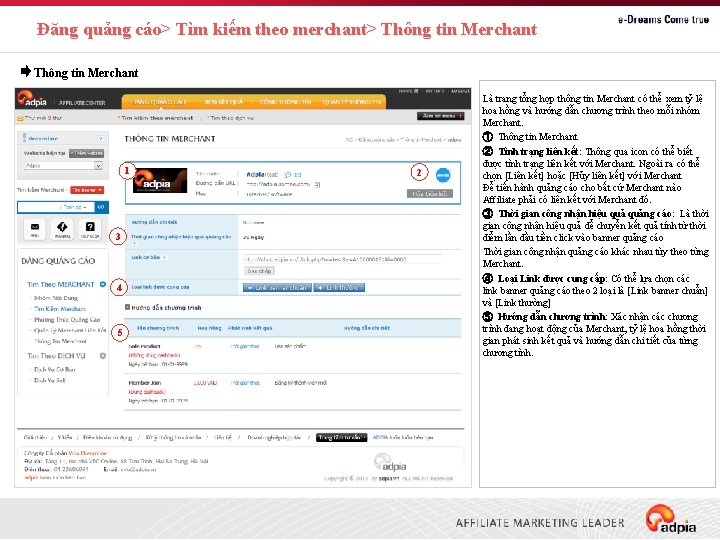Viewport: 720px width, 540px height.
Task: Click the 'Điều khoản sử dụng' footer link
Action: pyautogui.click(x=107, y=437)
